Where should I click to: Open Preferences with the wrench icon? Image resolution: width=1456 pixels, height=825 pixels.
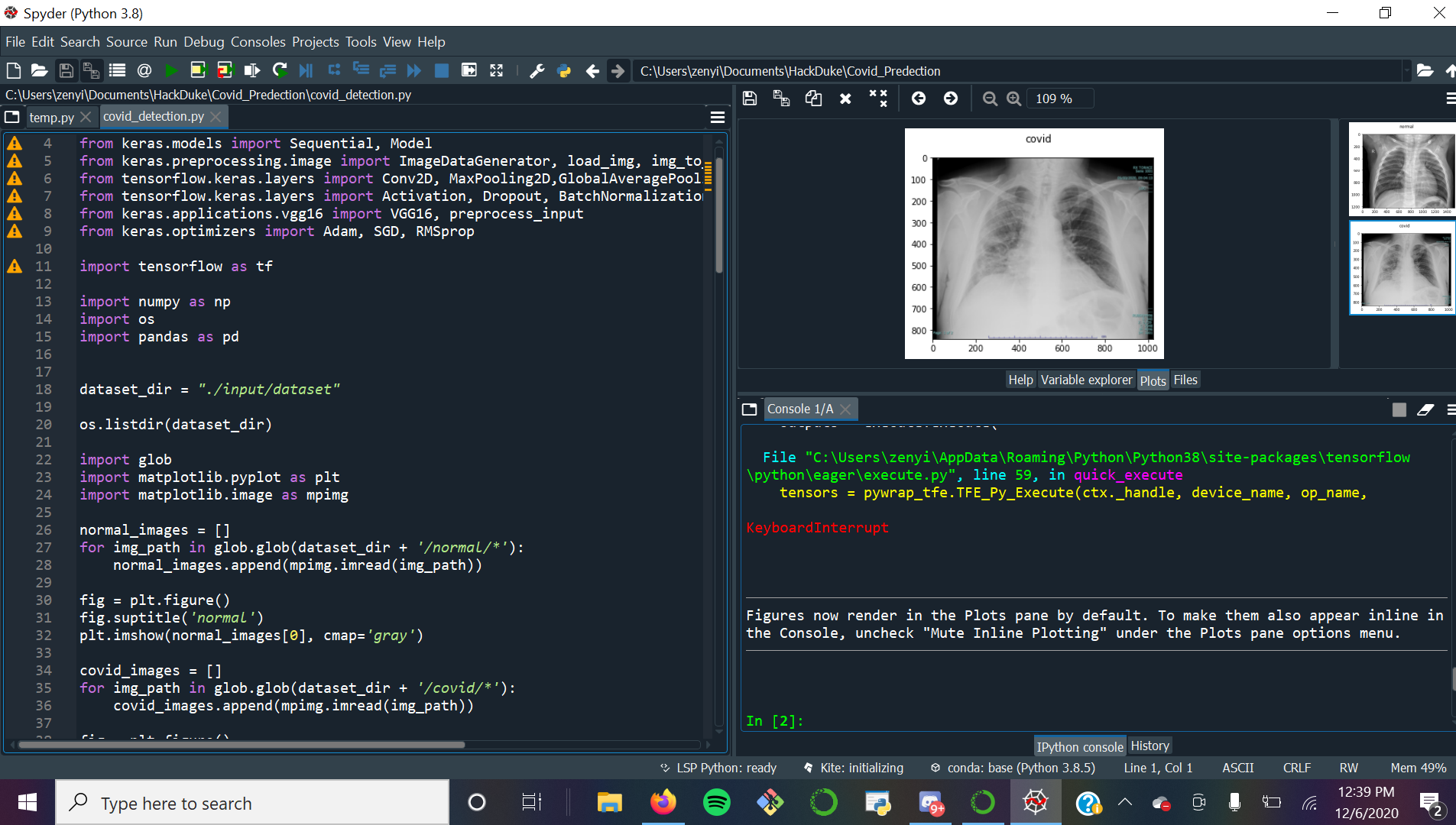point(537,71)
